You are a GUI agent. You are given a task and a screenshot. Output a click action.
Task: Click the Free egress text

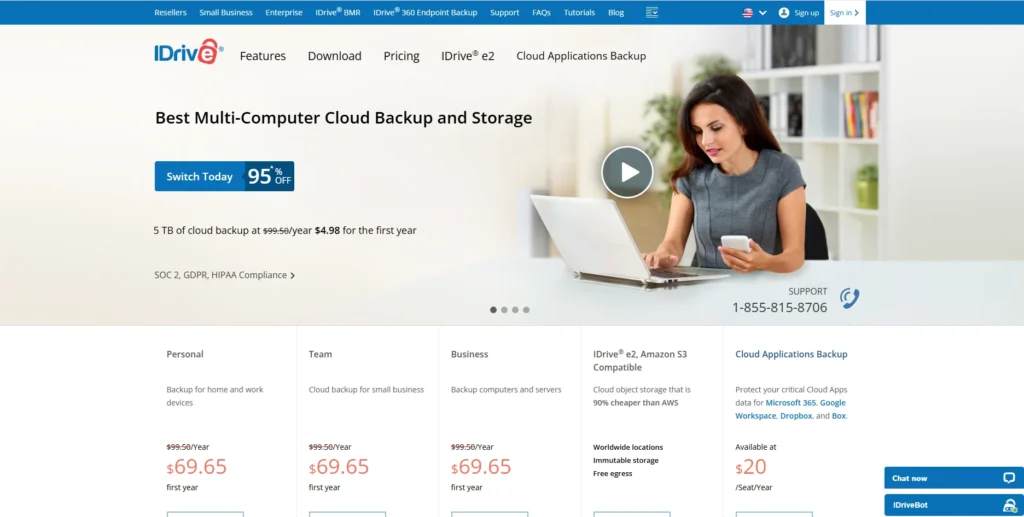(x=613, y=473)
